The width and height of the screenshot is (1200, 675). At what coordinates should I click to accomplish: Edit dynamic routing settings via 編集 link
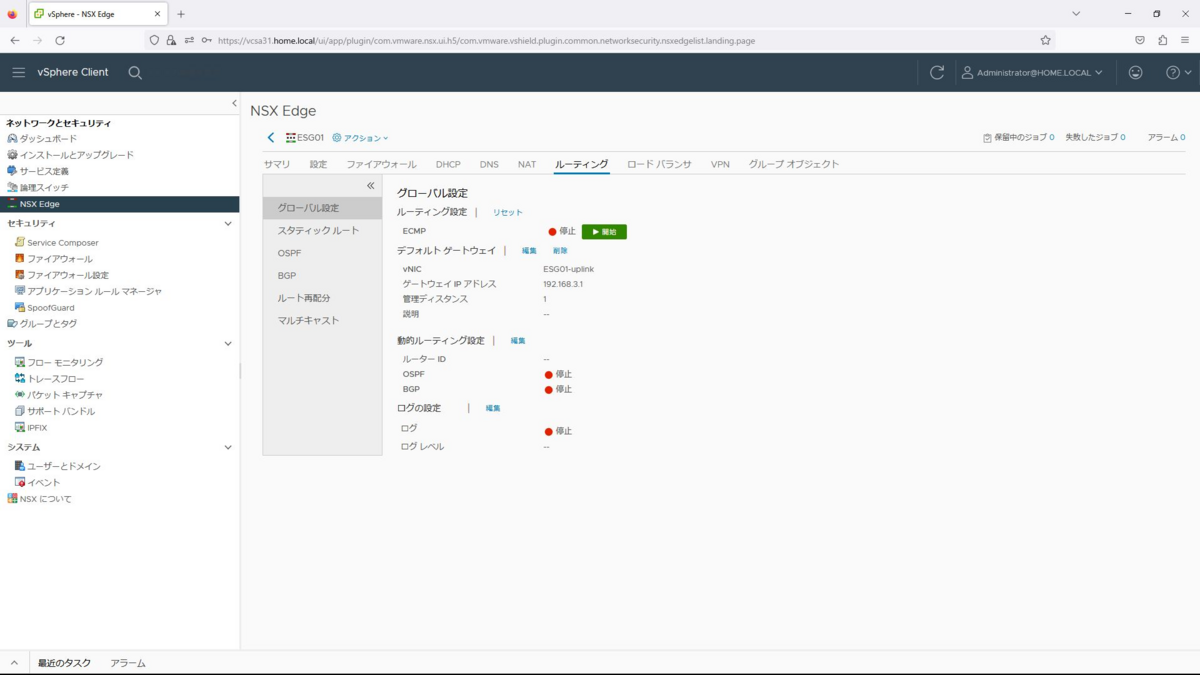point(518,341)
